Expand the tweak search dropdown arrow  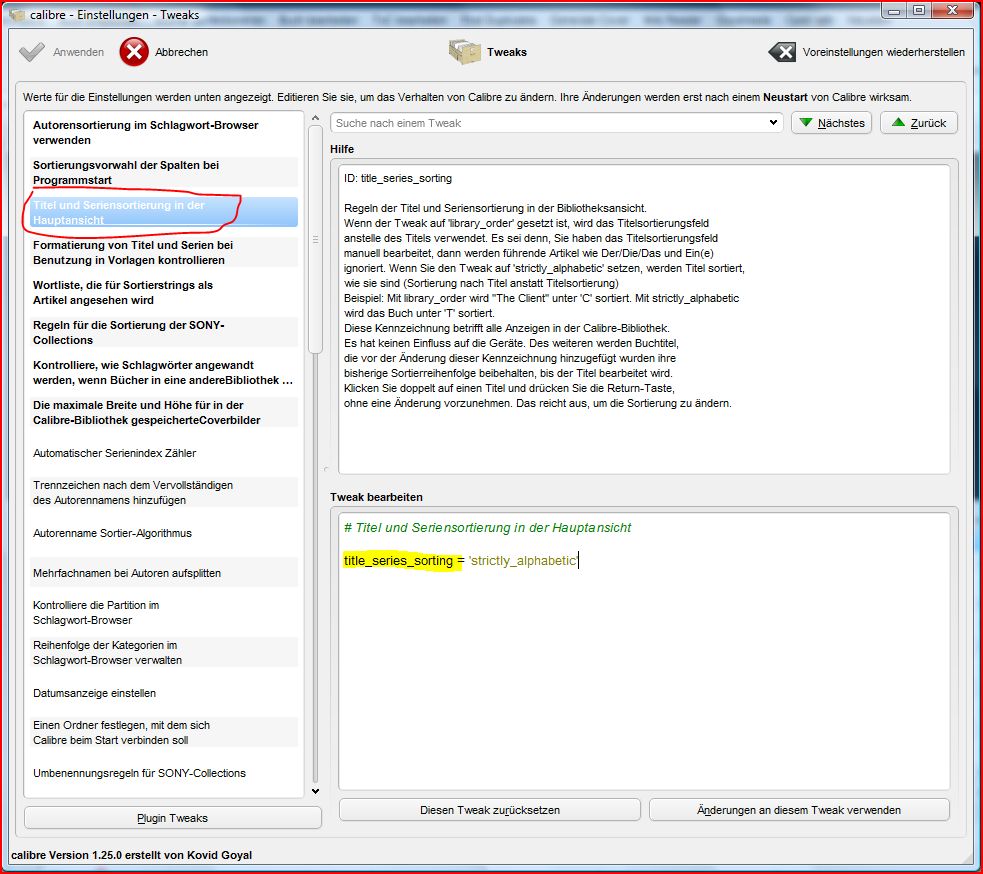pos(774,123)
